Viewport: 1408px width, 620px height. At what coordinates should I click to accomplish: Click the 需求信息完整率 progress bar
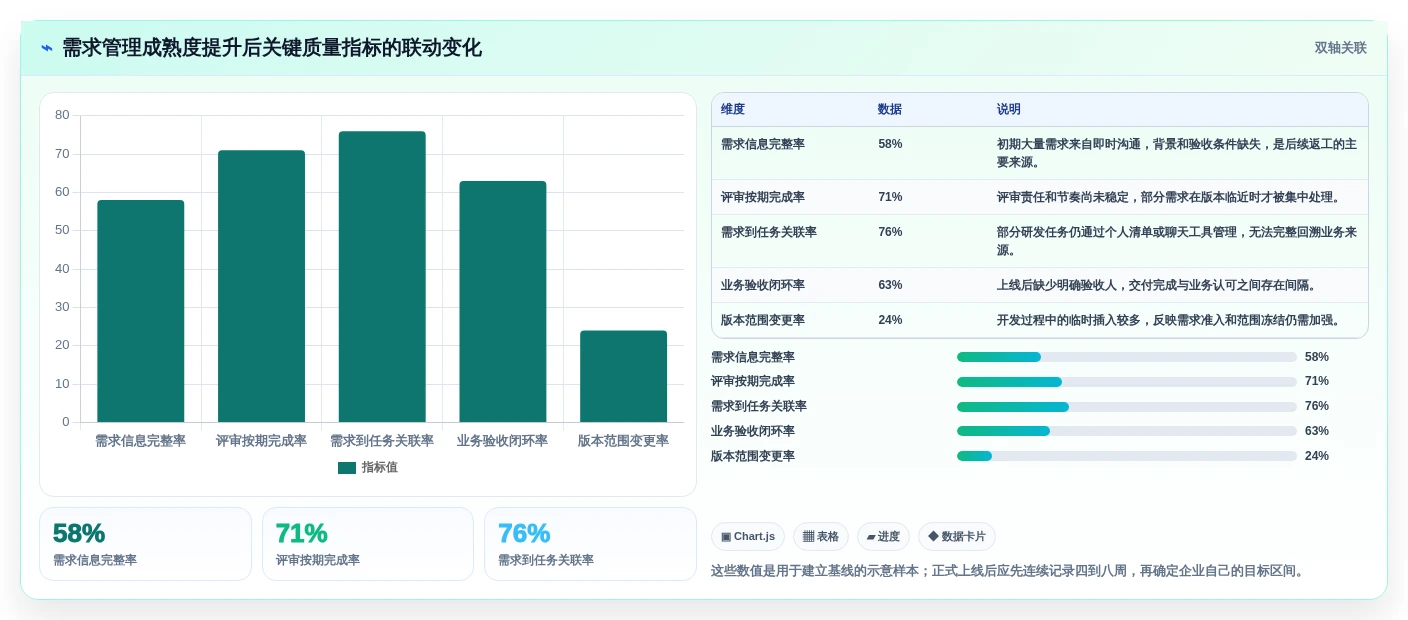(1127, 357)
